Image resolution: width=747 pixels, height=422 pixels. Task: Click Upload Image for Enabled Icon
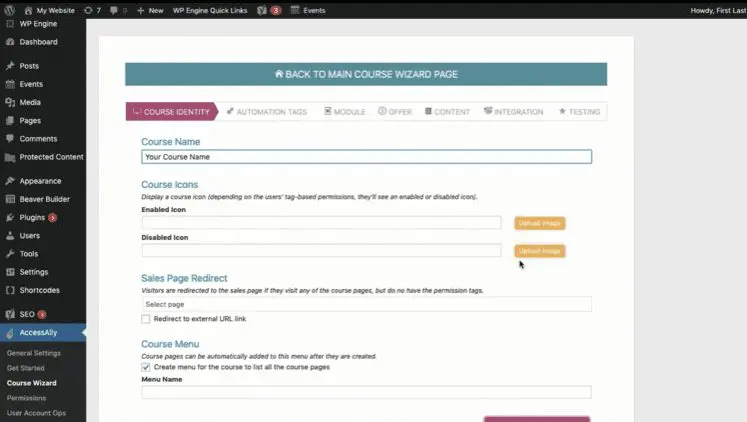[540, 223]
